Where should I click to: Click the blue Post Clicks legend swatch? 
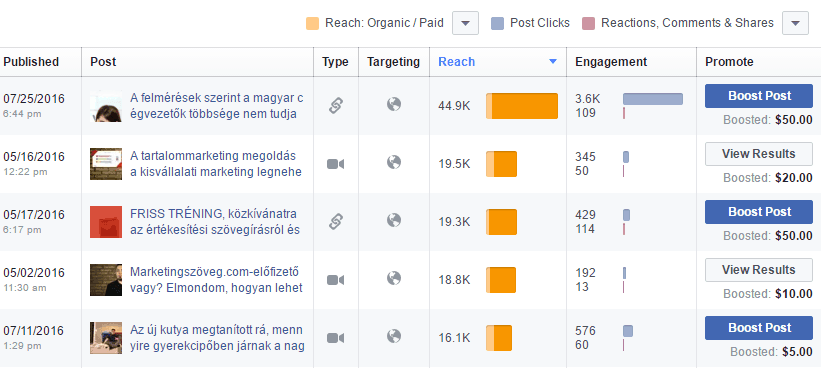497,24
